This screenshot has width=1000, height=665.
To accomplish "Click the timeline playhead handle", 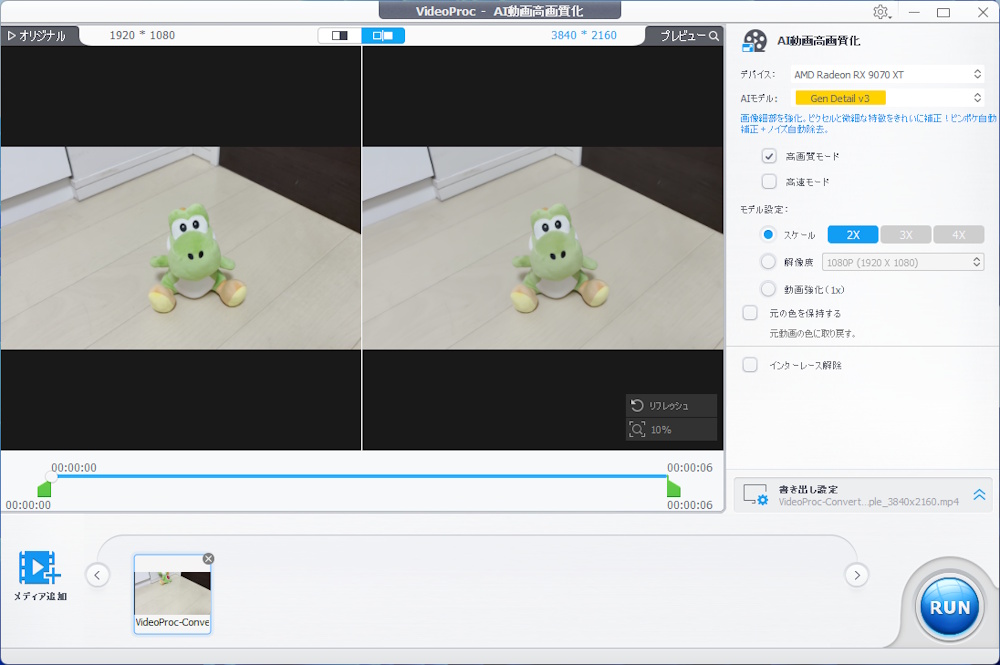I will tap(52, 476).
